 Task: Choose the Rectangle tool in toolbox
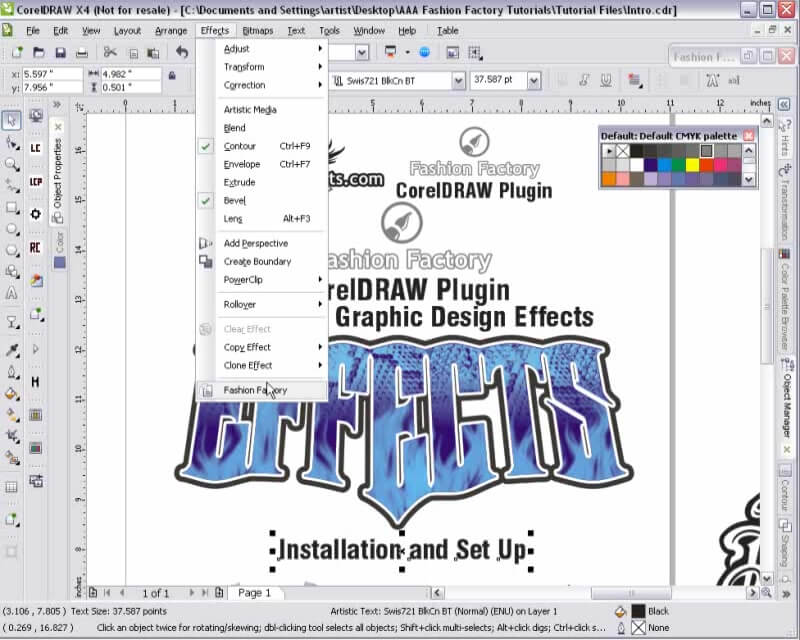click(12, 208)
